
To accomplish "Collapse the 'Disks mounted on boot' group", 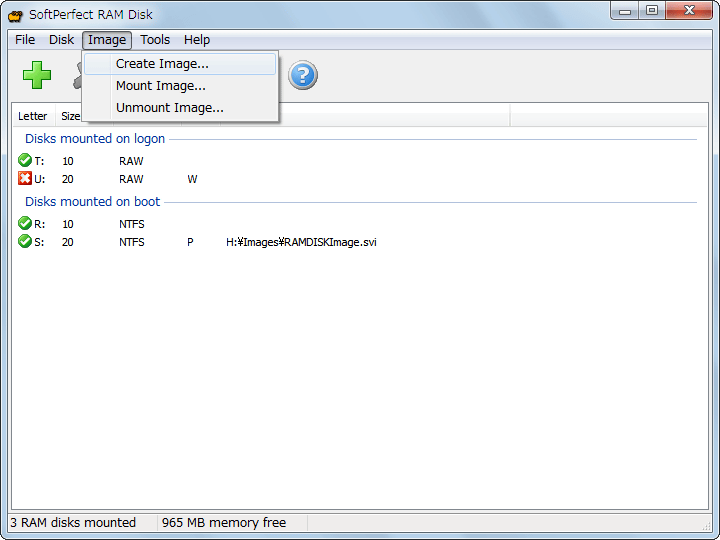I will (92, 202).
